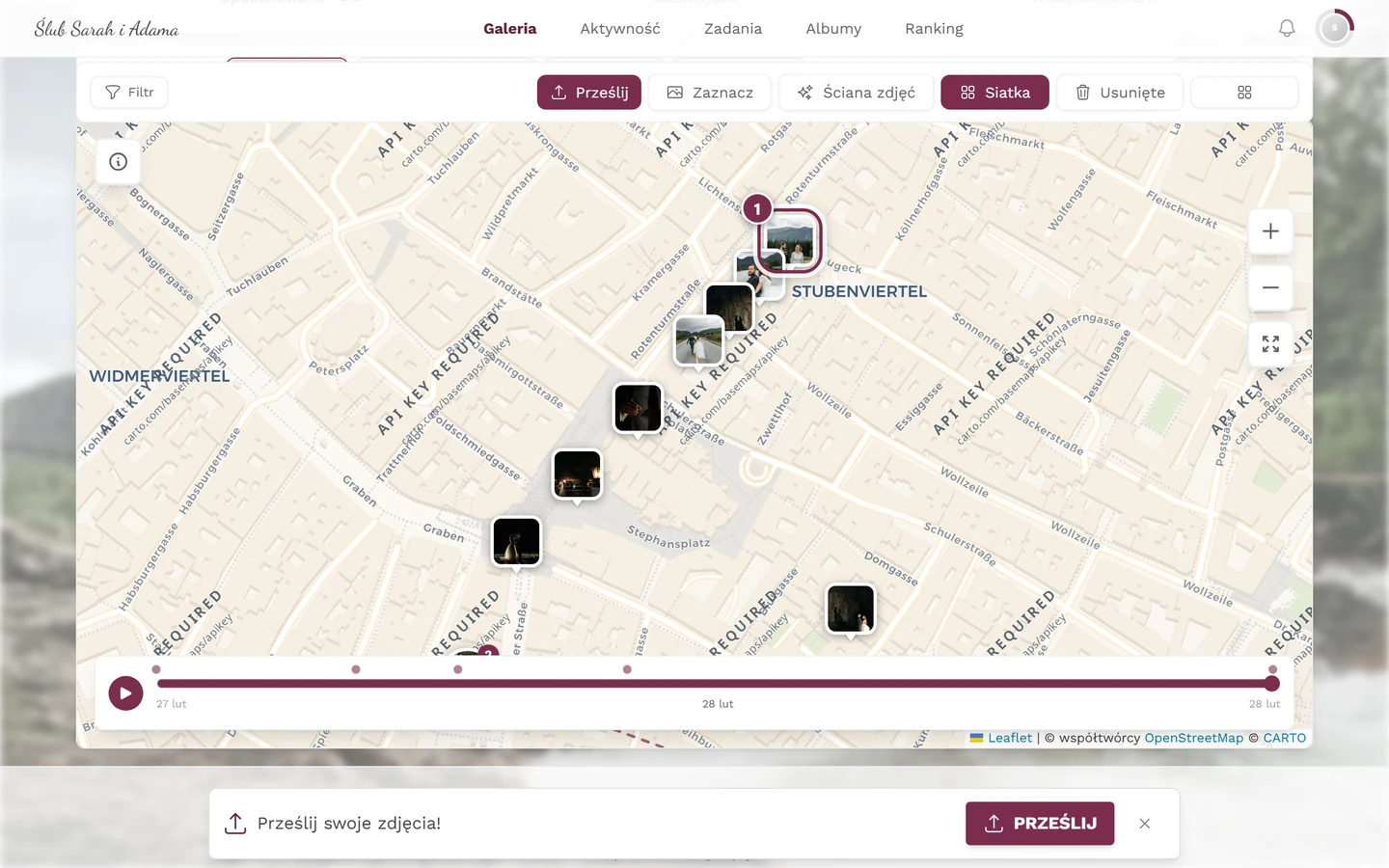Image resolution: width=1389 pixels, height=868 pixels.
Task: Play the photo timeline
Action: 125,692
